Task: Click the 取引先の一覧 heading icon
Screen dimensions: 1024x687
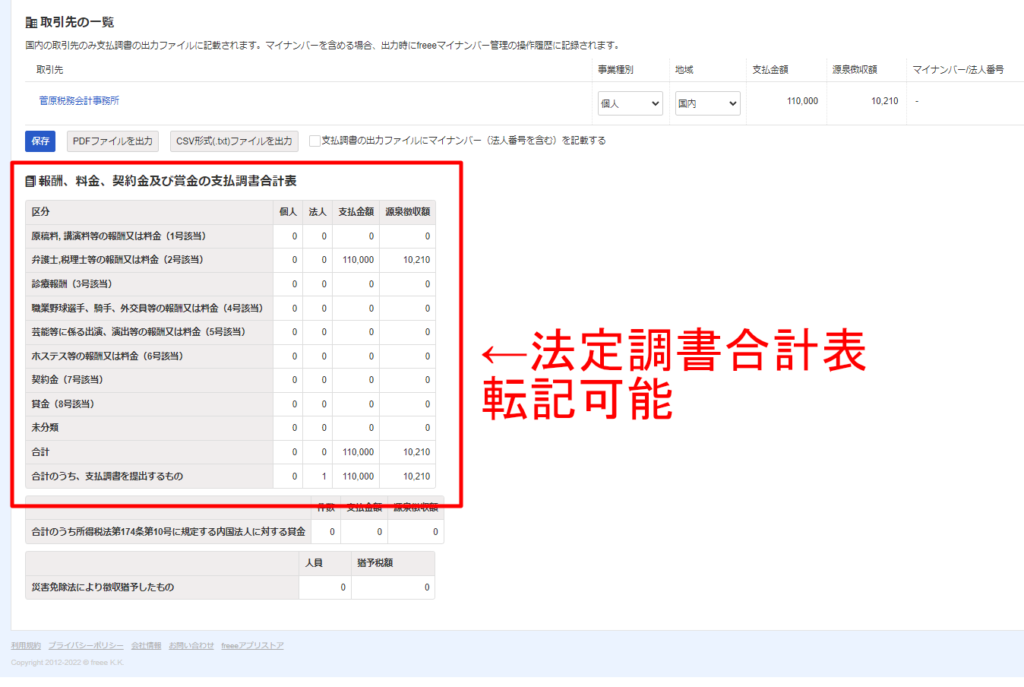Action: pyautogui.click(x=30, y=21)
